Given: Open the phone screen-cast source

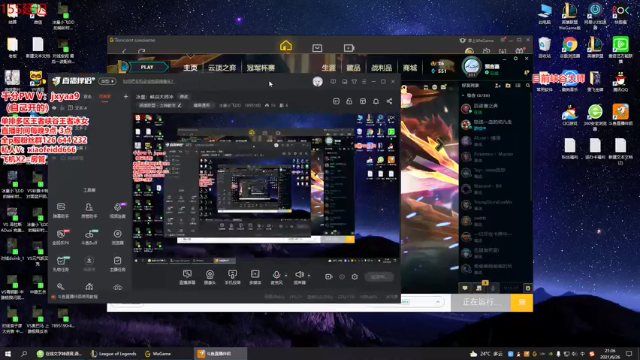Looking at the screenshot, I should point(232,277).
